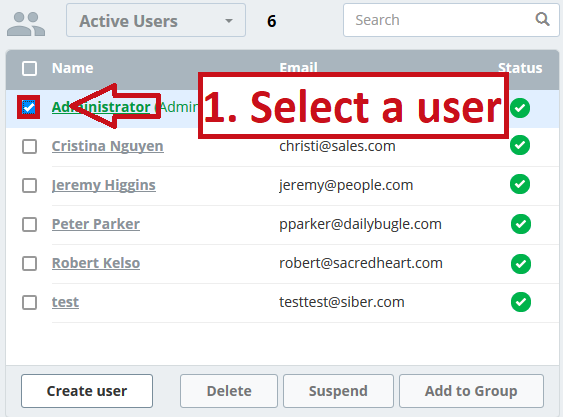Click Robert Kelso's green status icon
This screenshot has height=417, width=563.
point(521,264)
